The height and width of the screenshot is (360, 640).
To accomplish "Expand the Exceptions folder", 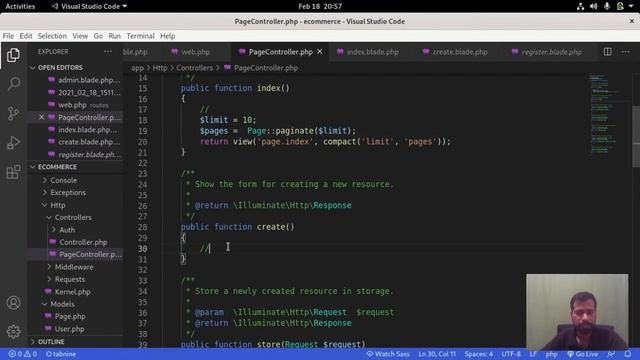I will (68, 192).
